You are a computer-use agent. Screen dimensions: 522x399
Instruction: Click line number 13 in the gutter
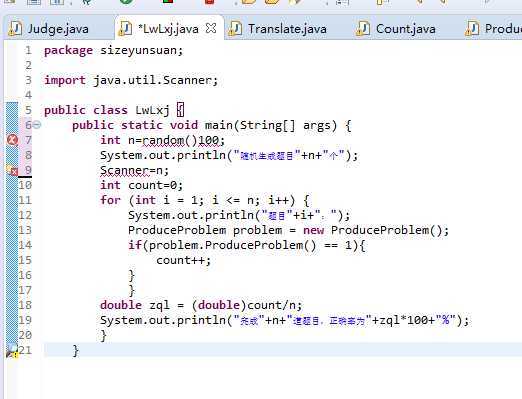click(25, 230)
